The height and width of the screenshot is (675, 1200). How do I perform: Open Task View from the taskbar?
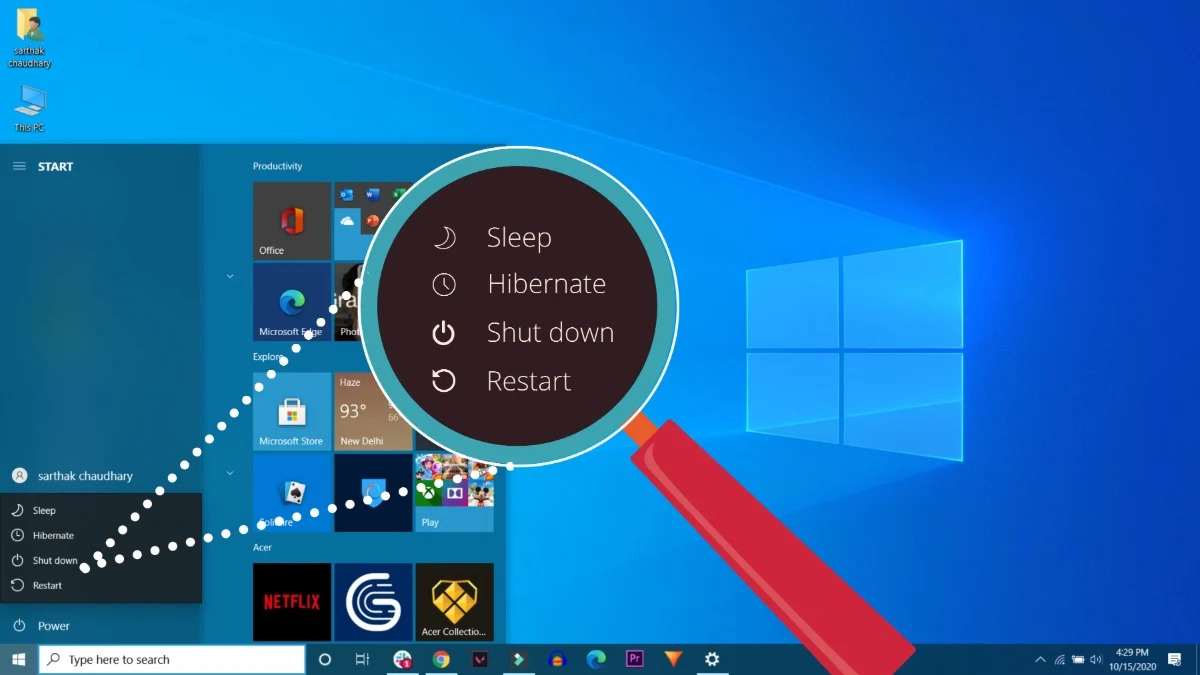(x=362, y=660)
